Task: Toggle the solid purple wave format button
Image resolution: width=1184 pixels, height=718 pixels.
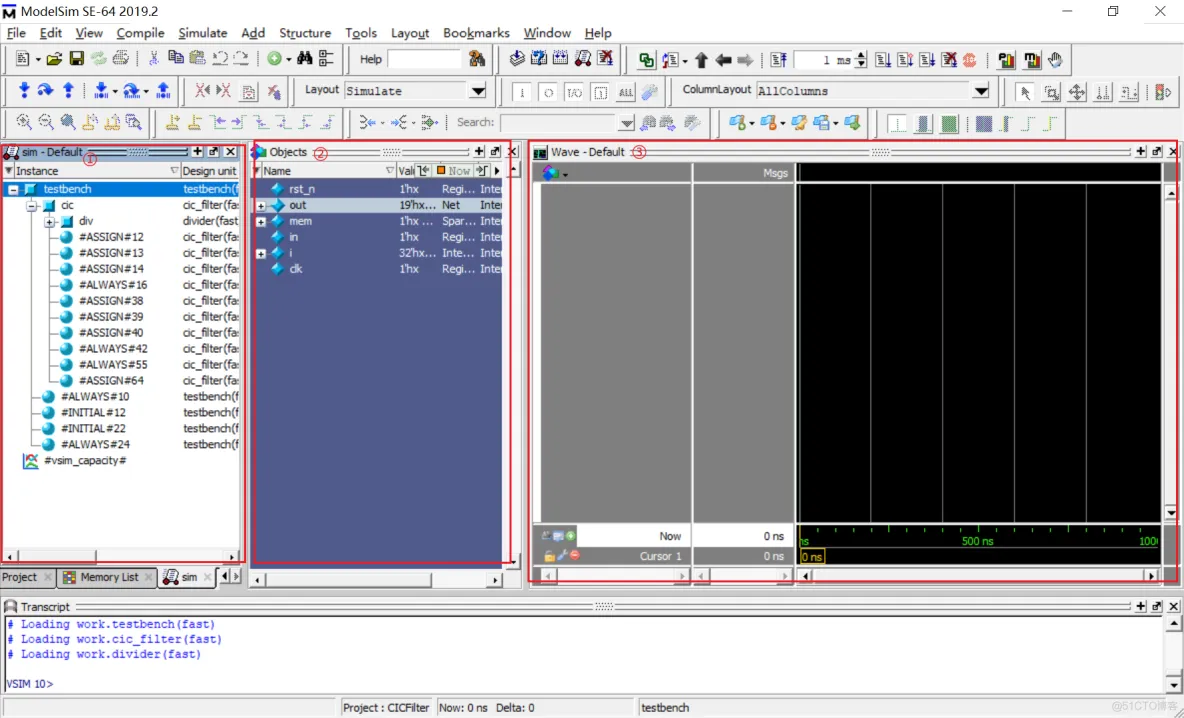Action: click(x=983, y=123)
